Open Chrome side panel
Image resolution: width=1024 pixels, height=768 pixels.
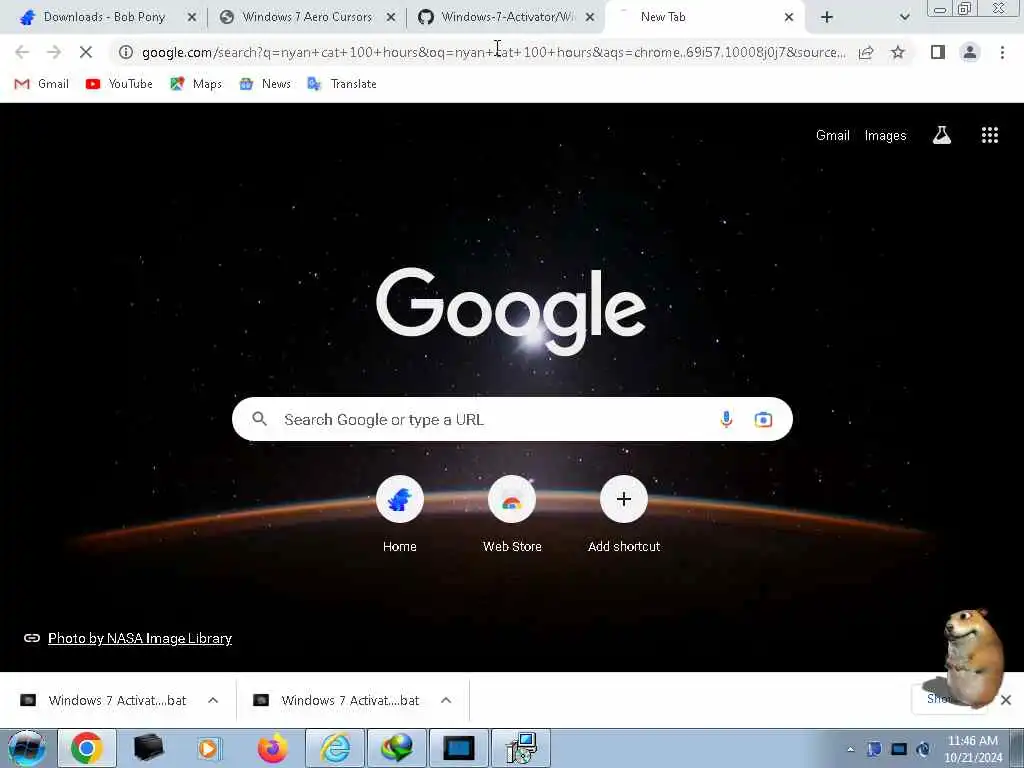point(938,52)
